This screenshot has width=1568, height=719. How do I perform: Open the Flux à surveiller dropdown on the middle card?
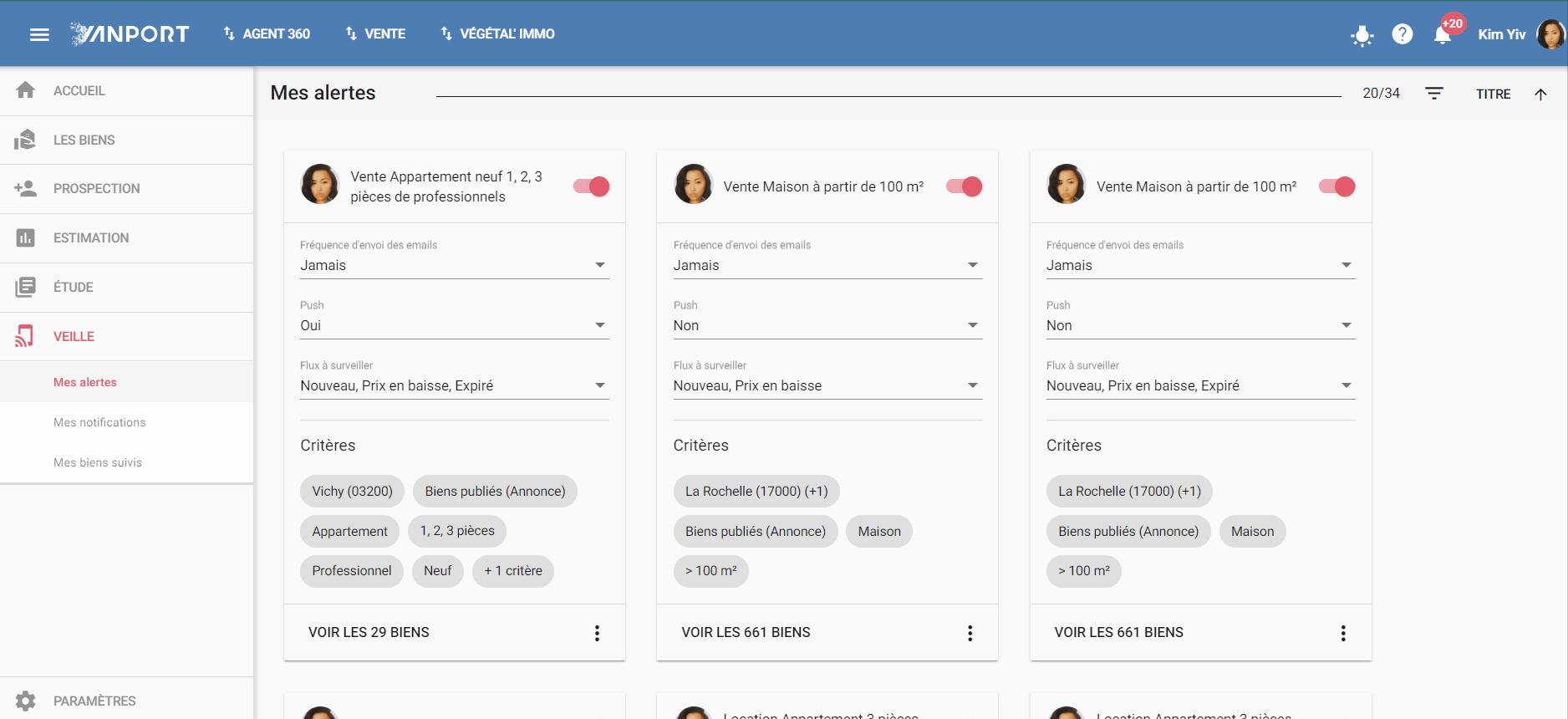827,385
